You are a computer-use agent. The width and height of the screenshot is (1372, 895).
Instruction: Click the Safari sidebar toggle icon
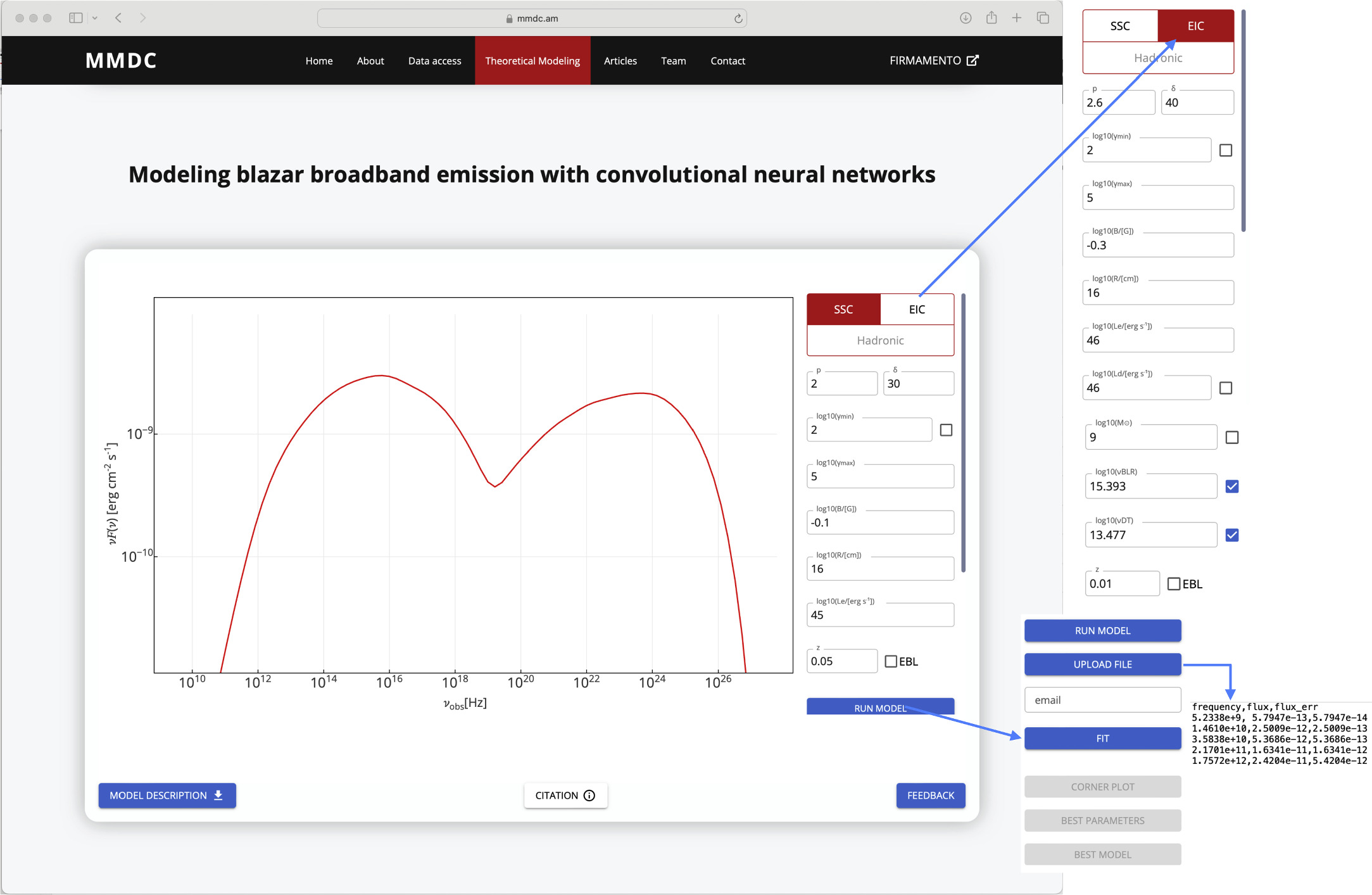tap(75, 18)
